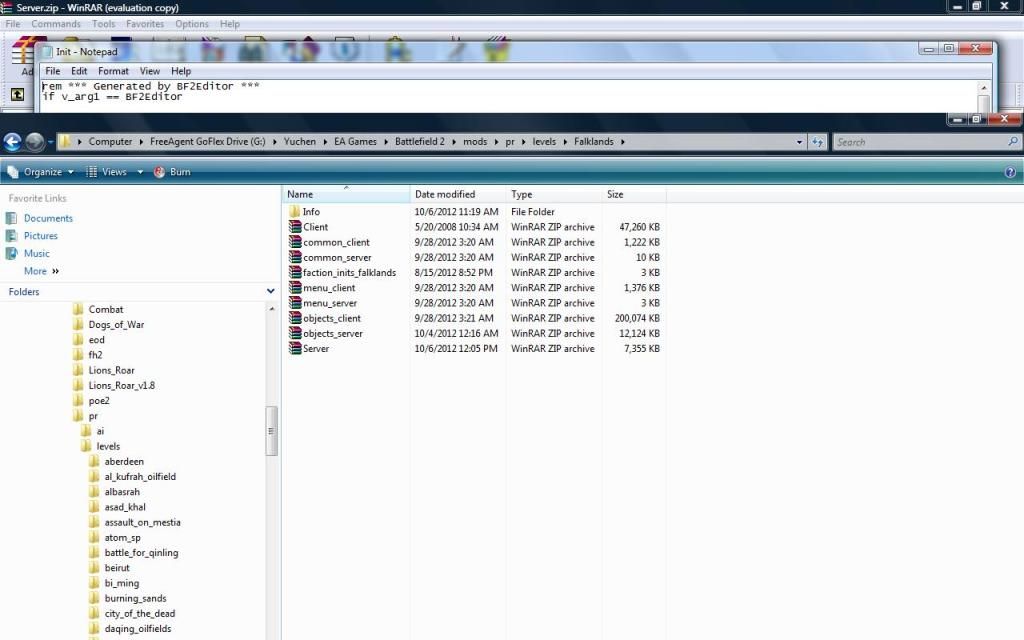This screenshot has width=1024, height=640.
Task: Click the address bar refresh button
Action: 818,142
